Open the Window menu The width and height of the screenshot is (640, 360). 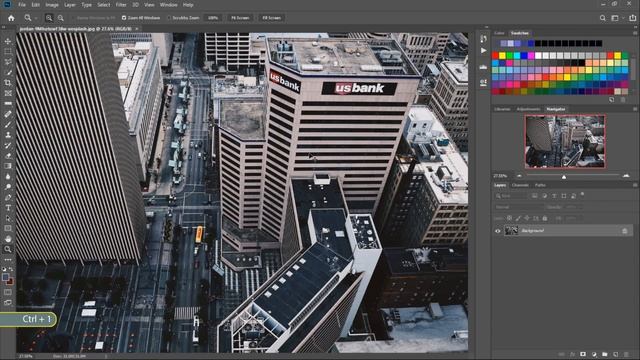pos(169,5)
